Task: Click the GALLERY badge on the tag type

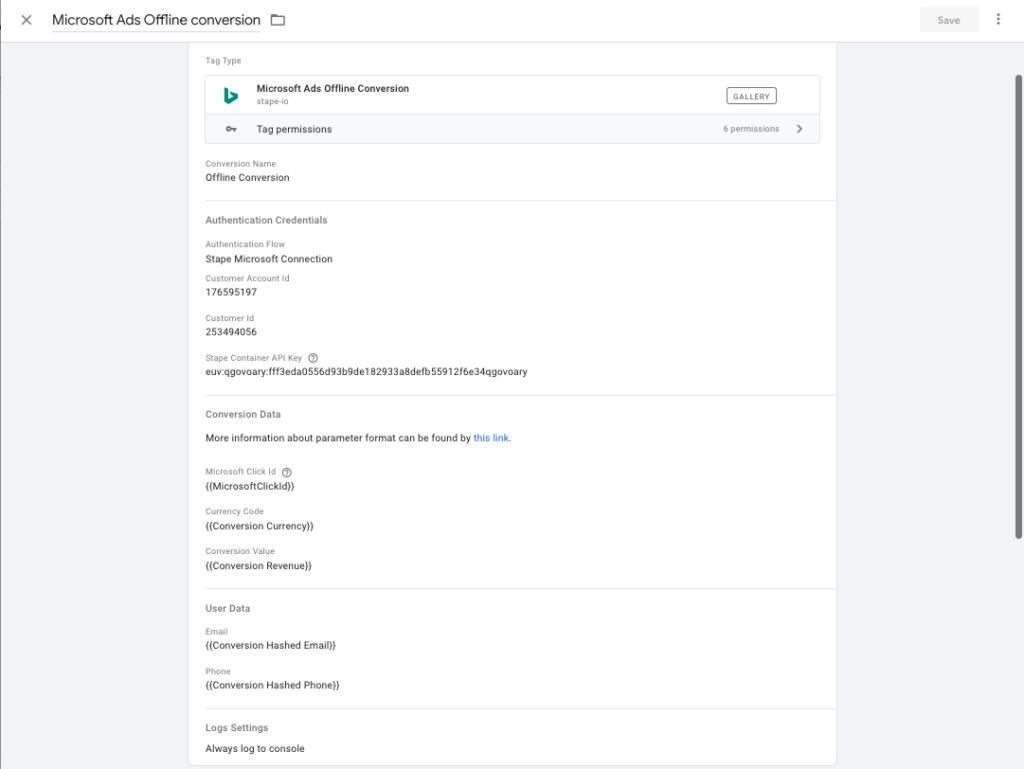Action: (751, 96)
